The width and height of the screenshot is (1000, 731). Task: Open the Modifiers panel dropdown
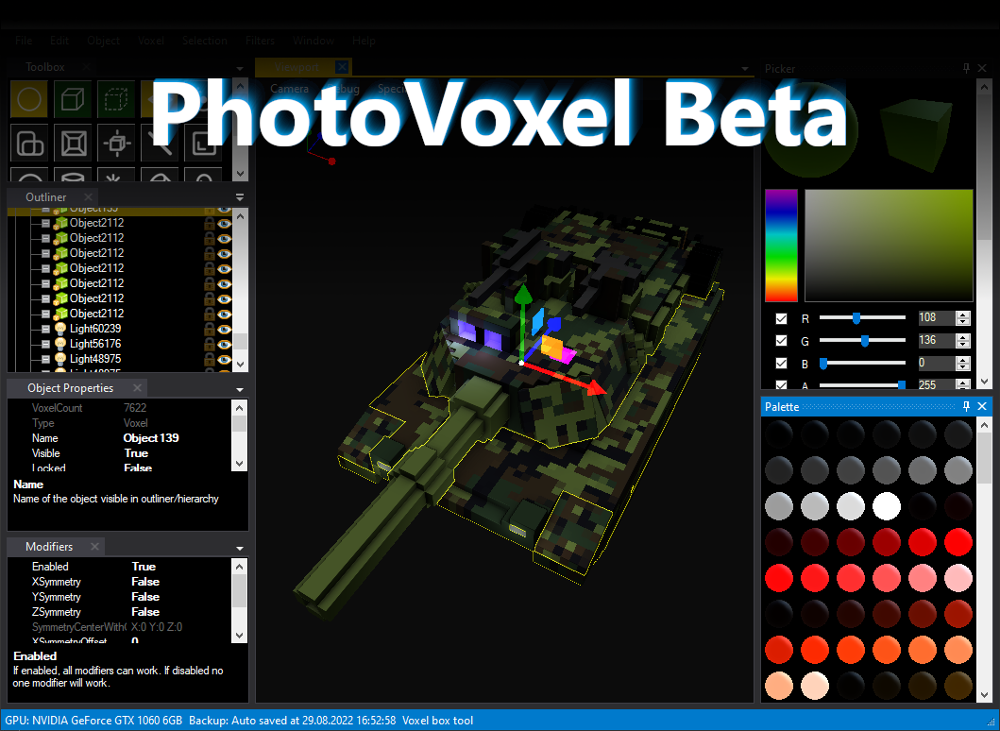click(238, 546)
